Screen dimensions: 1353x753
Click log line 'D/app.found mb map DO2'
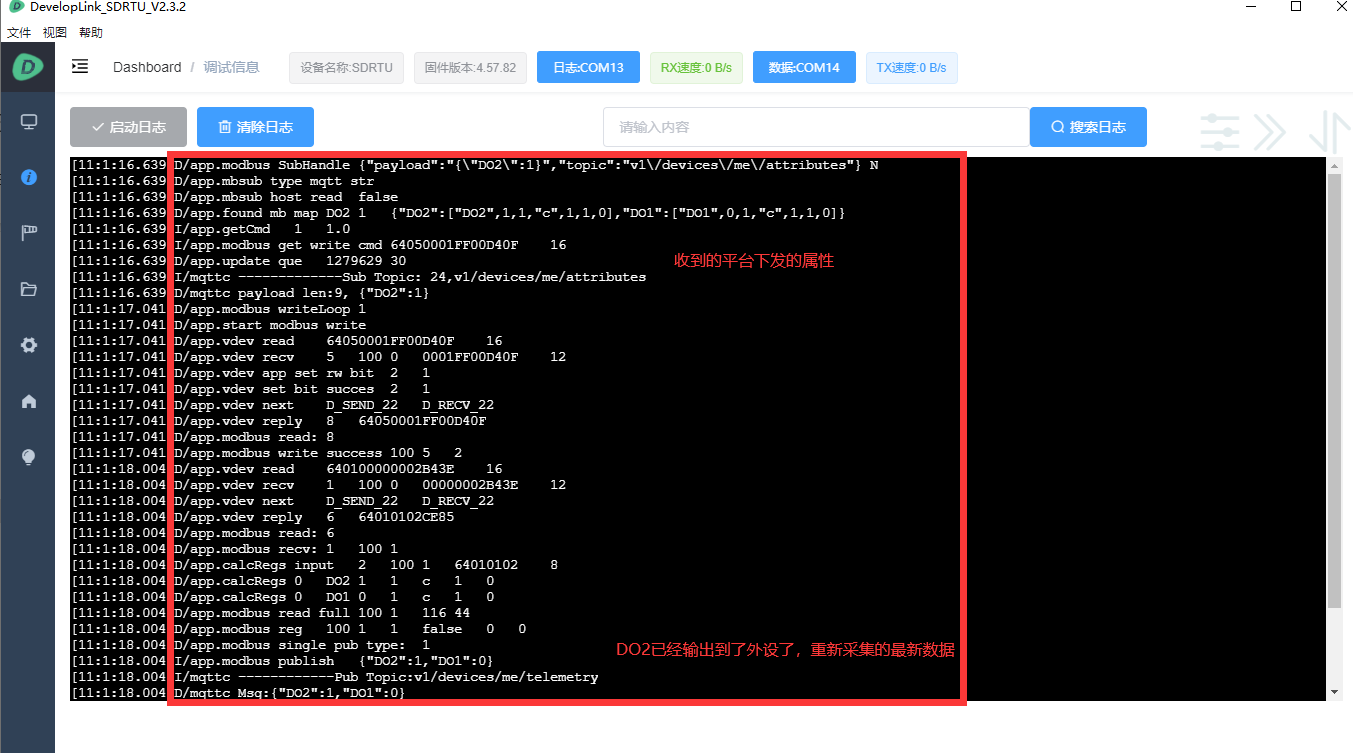pos(459,213)
